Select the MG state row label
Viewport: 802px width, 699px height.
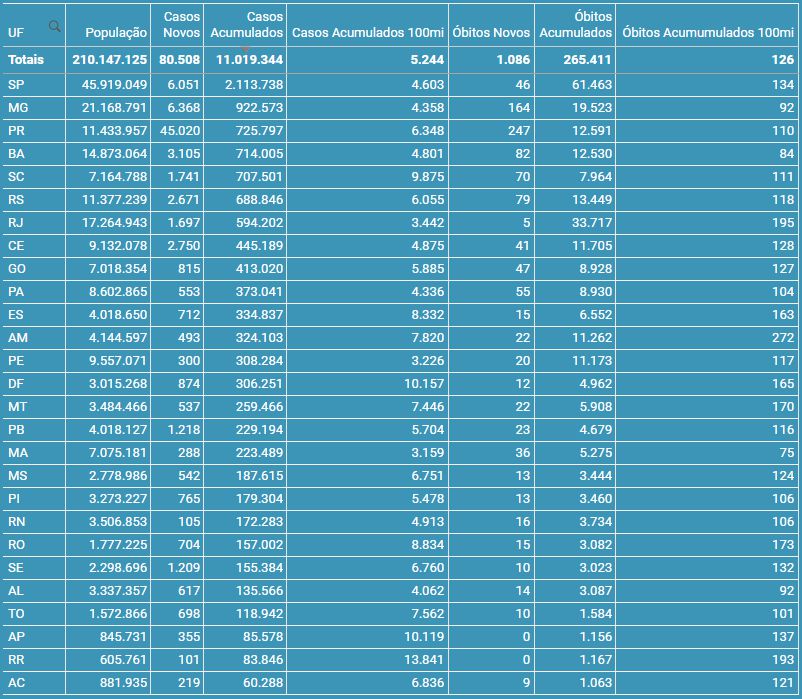pos(17,107)
